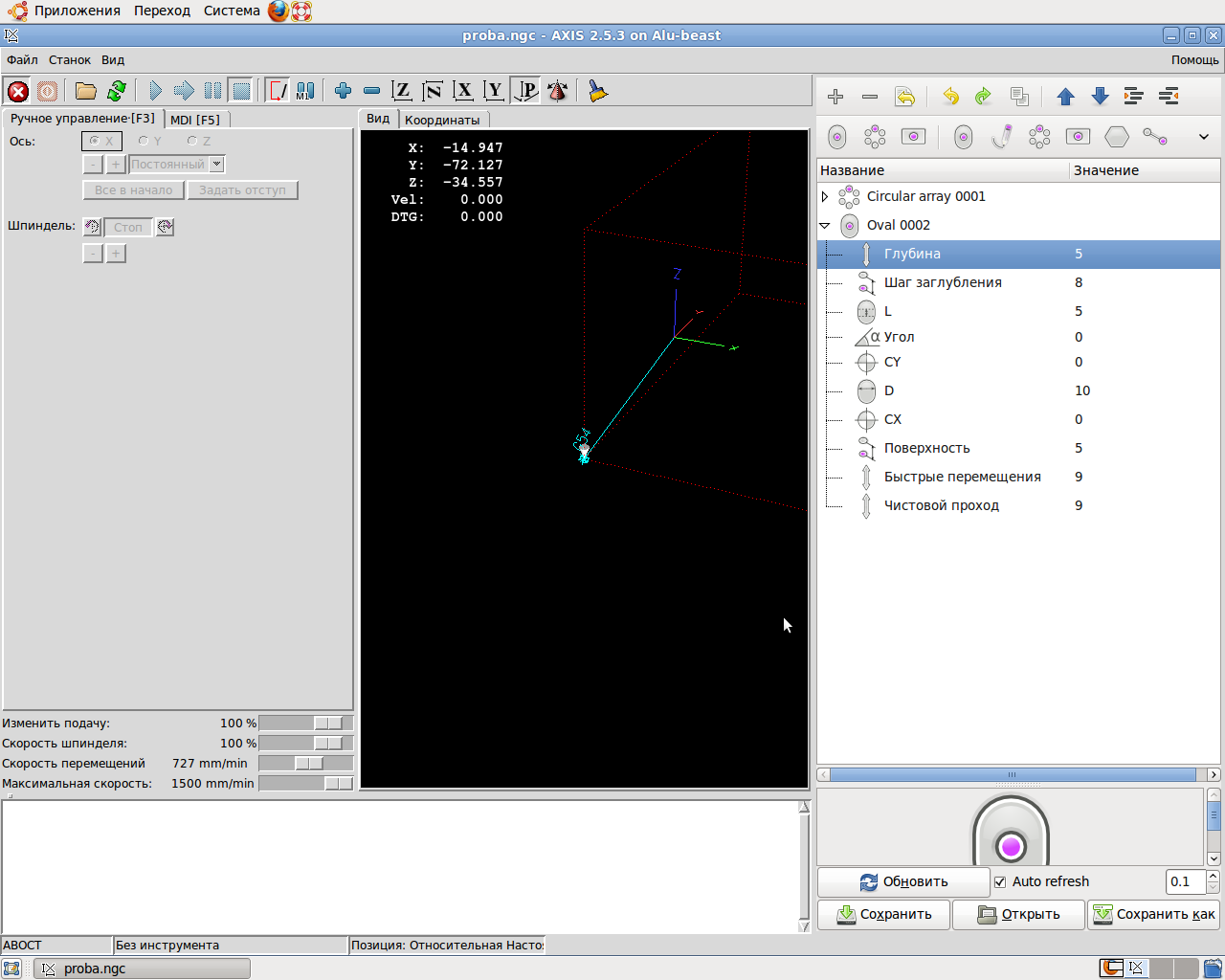
Task: Switch to the Z top view
Action: [402, 92]
